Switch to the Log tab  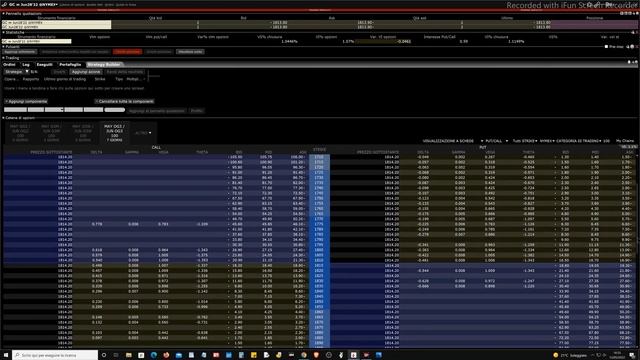(x=26, y=64)
